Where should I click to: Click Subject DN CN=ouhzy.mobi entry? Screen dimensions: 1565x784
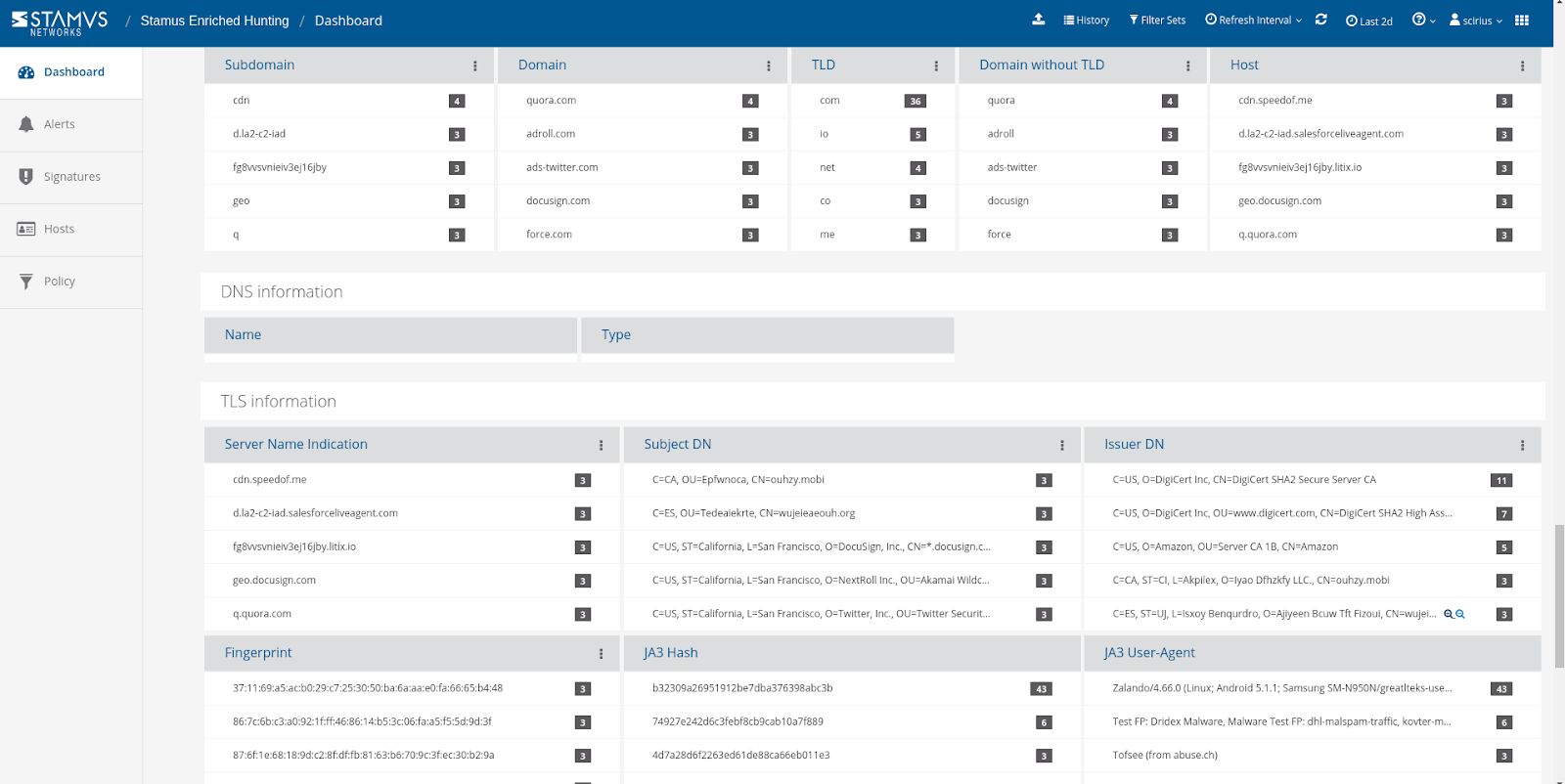[738, 480]
